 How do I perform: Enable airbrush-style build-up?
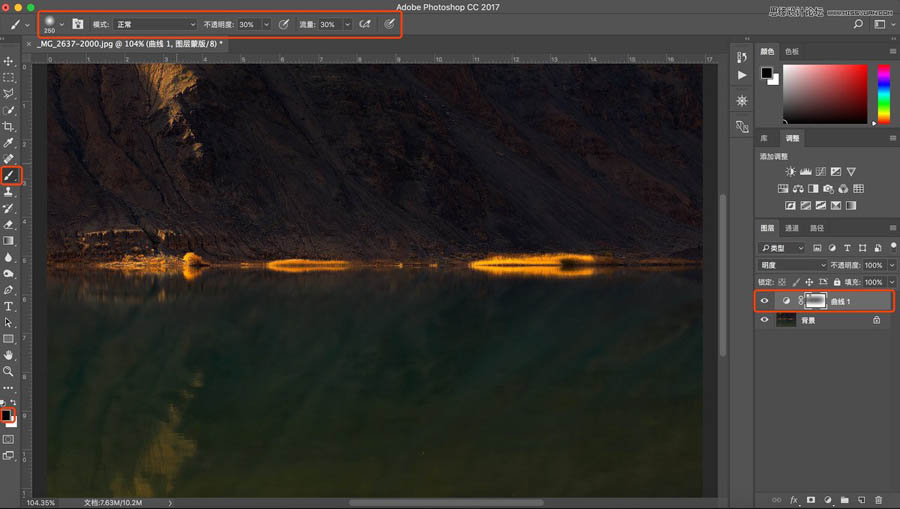pyautogui.click(x=365, y=24)
